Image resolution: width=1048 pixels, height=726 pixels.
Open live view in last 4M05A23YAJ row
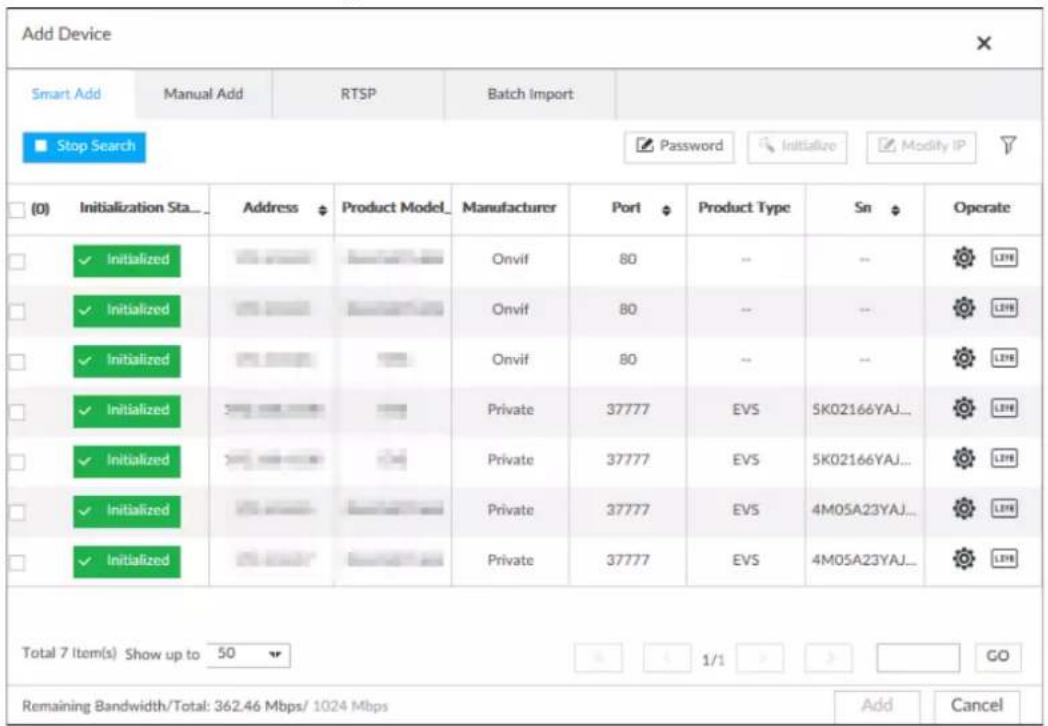click(x=1004, y=558)
